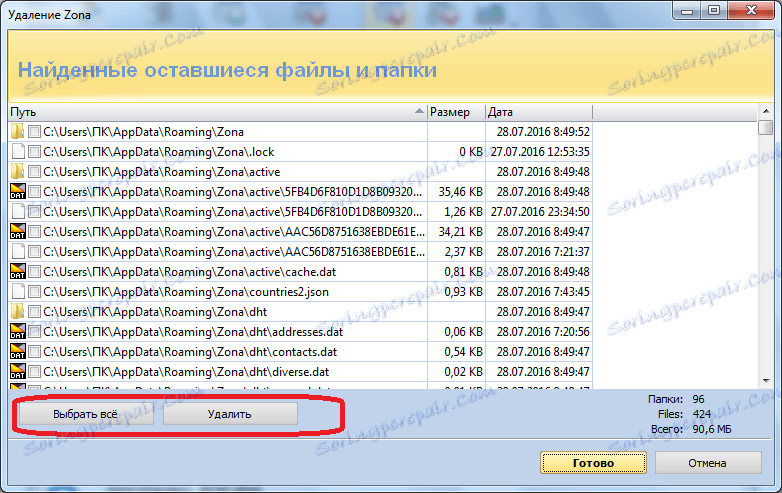Click the date 28.07.2016 7:21:37
782x493 pixels.
pyautogui.click(x=543, y=251)
